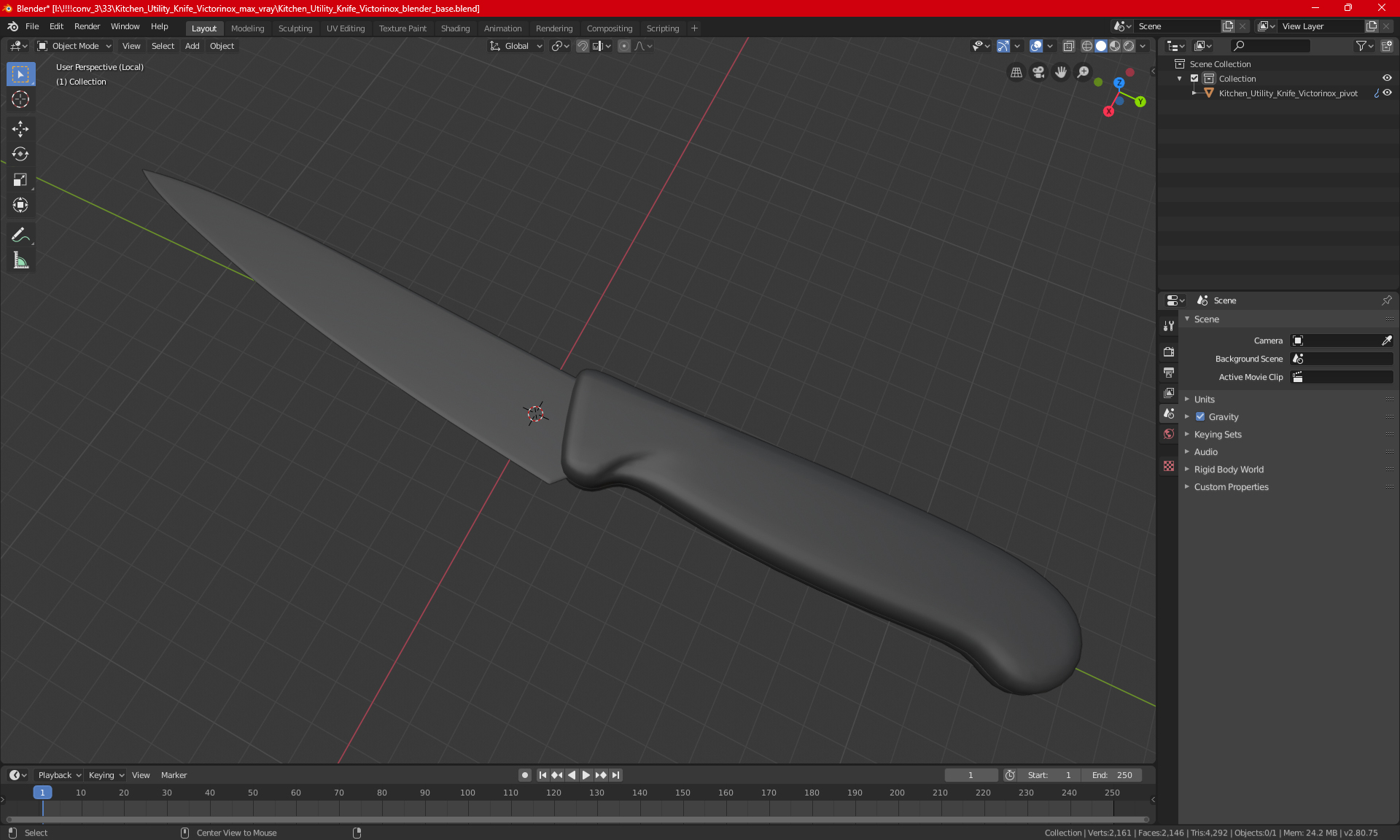Screen dimensions: 1400x840
Task: Open the Render properties tab
Action: click(1169, 351)
